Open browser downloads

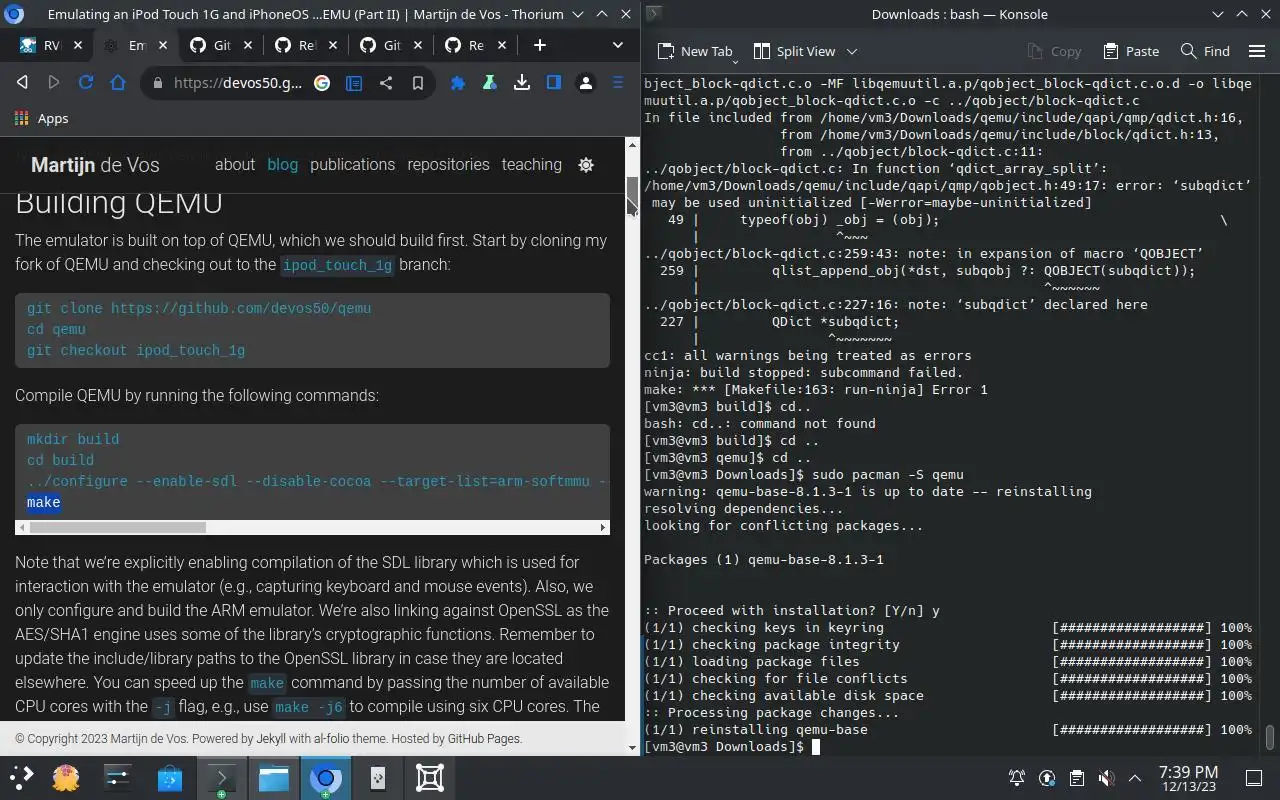click(522, 83)
